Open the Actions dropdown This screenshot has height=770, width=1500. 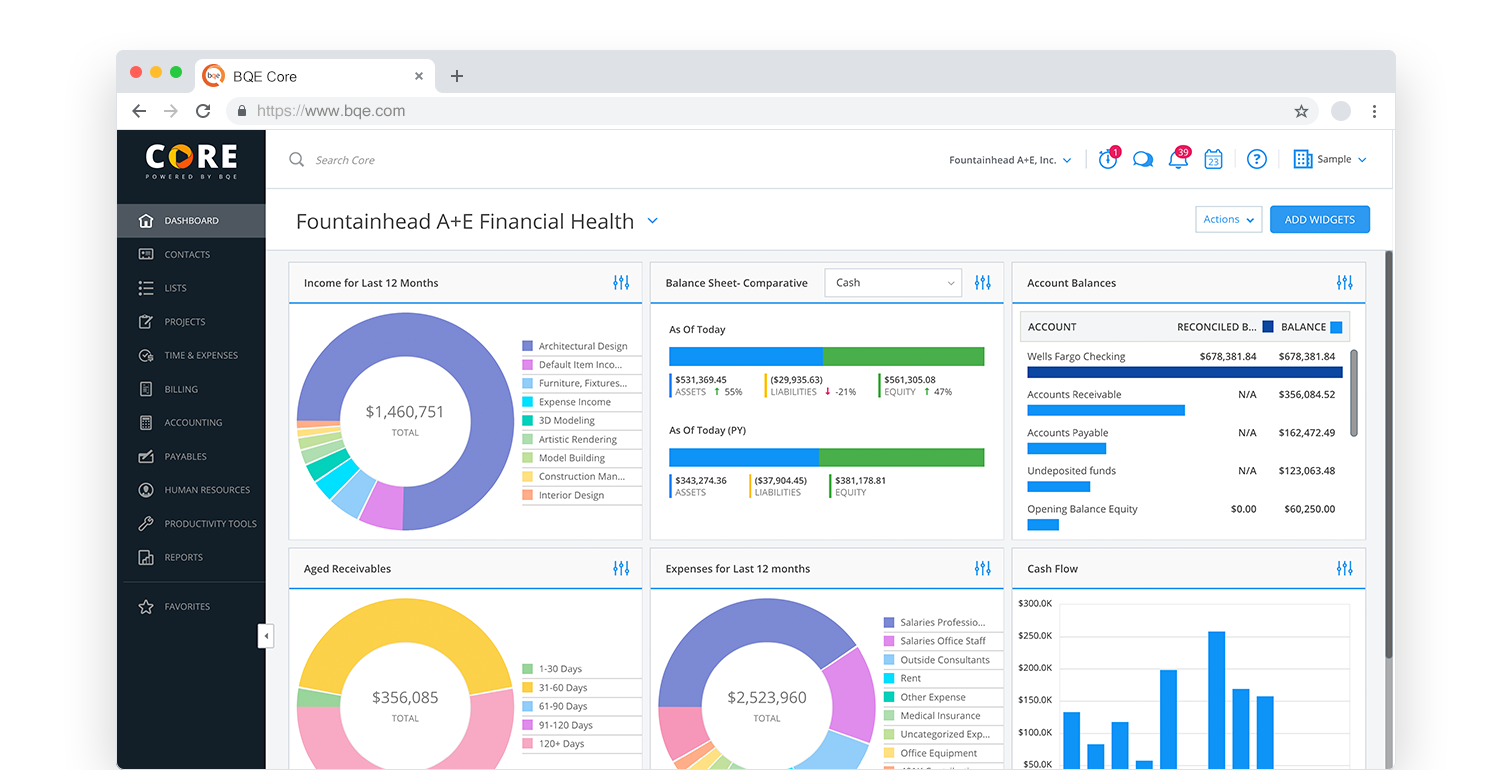click(x=1228, y=220)
